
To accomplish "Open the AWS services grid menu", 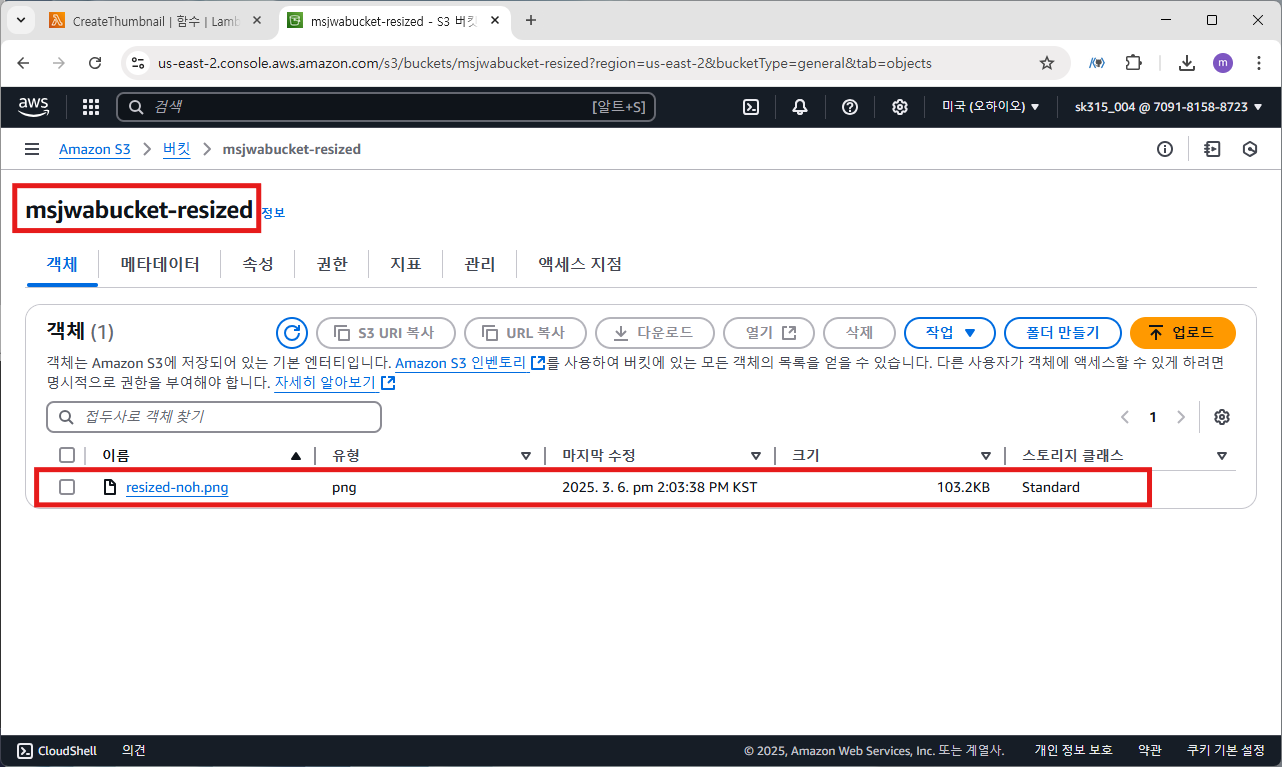I will [x=91, y=107].
